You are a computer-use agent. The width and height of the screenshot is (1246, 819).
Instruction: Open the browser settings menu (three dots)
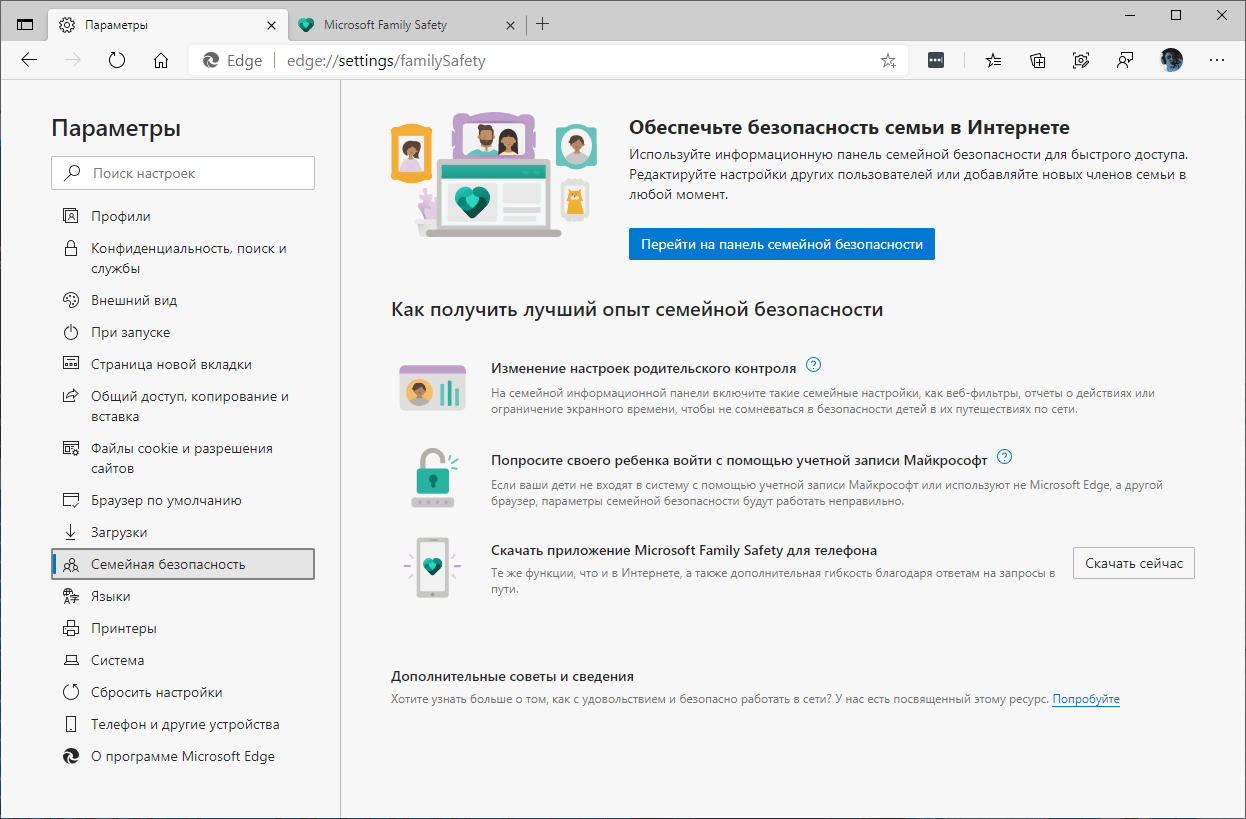coord(1217,60)
